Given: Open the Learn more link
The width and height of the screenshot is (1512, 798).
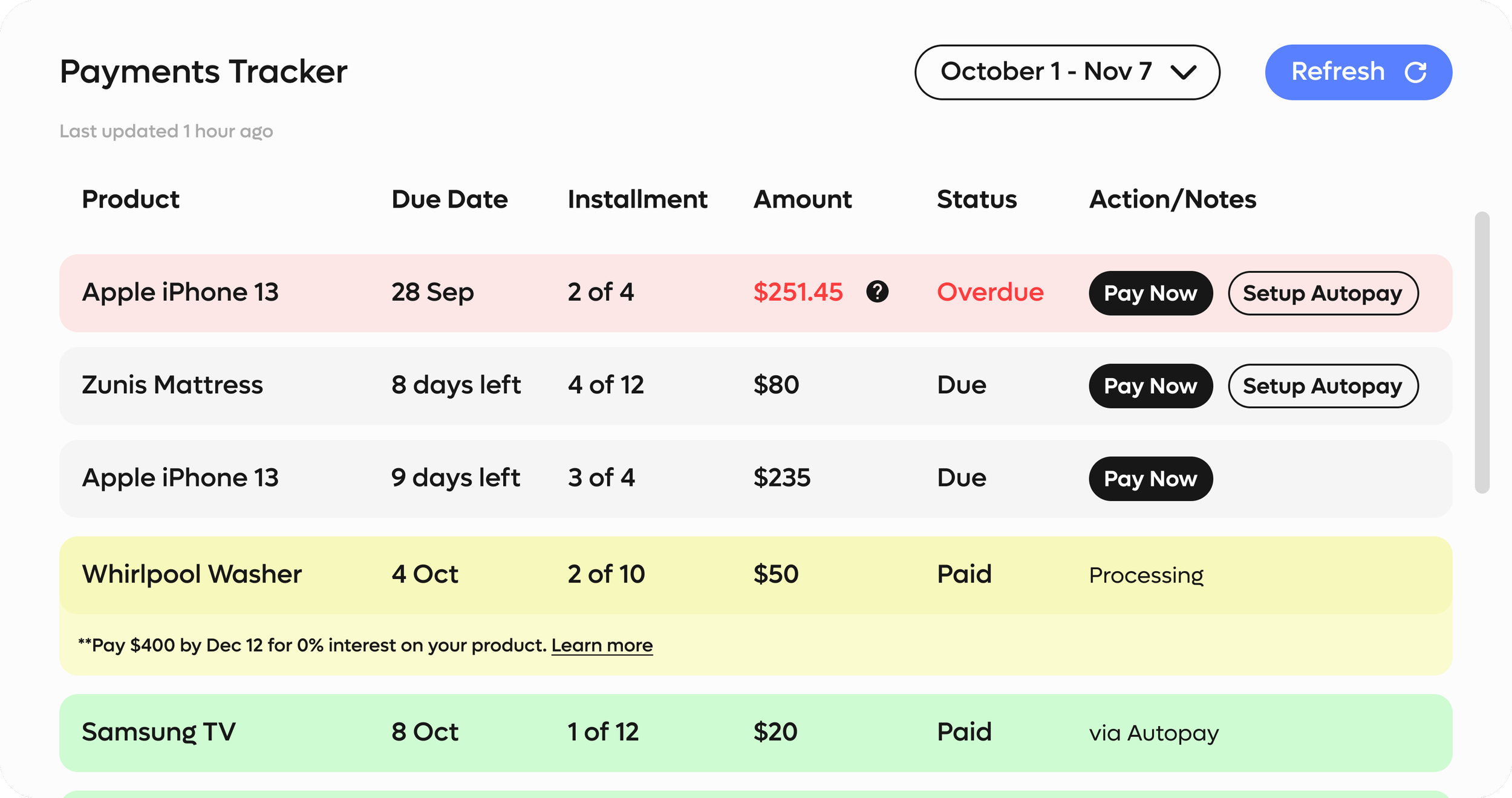Looking at the screenshot, I should click(x=602, y=646).
